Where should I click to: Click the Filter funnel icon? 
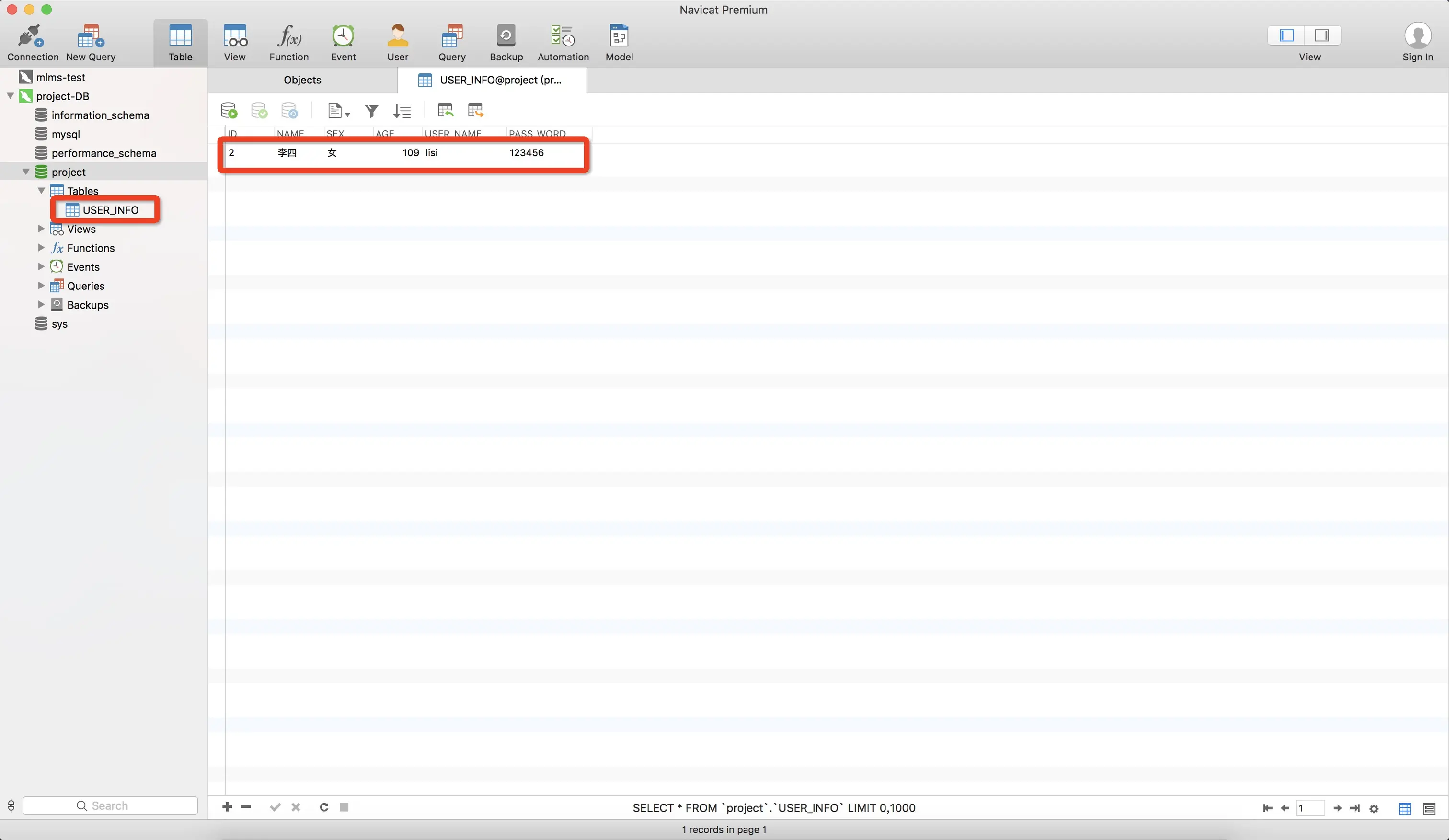click(371, 110)
